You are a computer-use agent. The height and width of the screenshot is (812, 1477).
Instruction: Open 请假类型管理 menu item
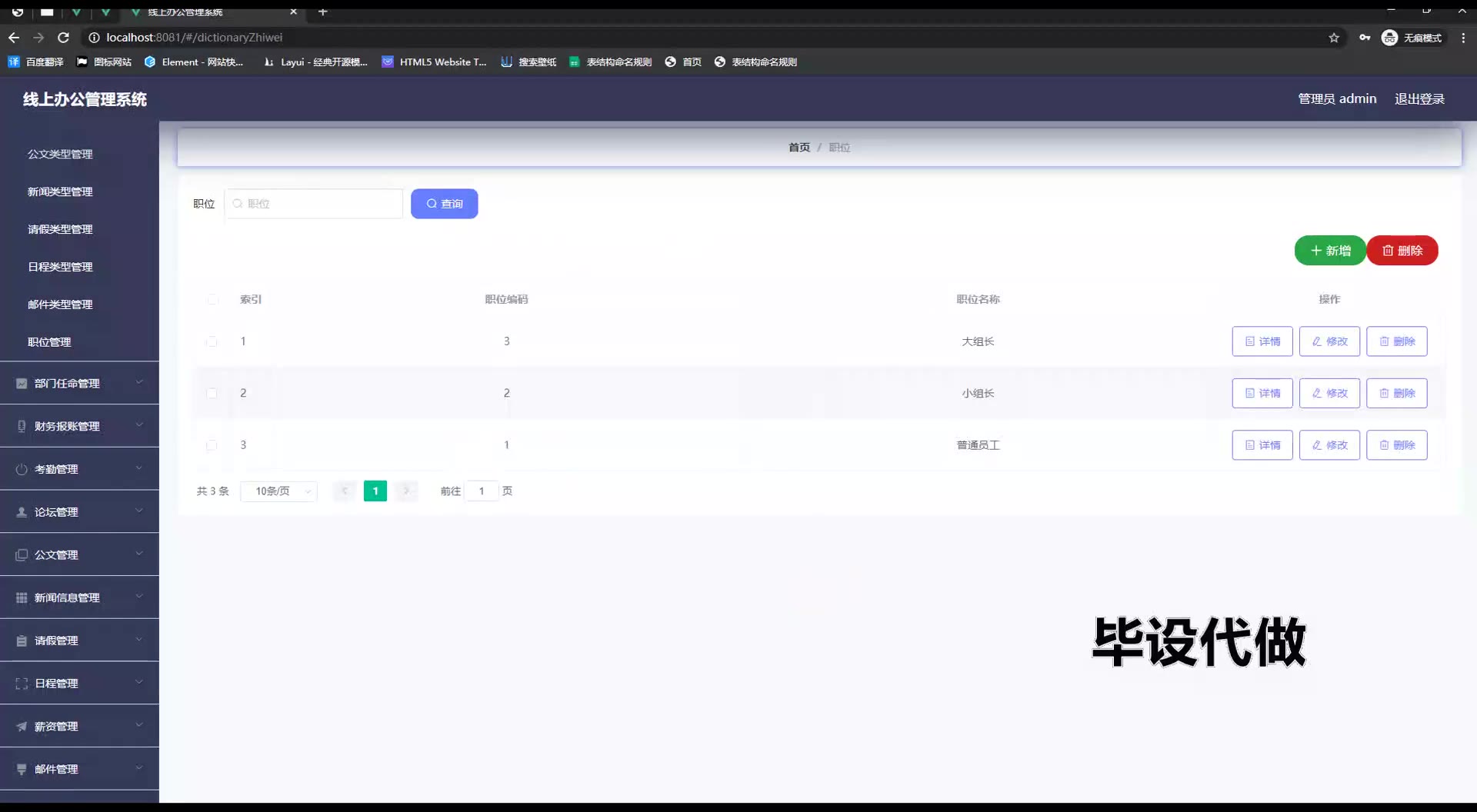[60, 229]
